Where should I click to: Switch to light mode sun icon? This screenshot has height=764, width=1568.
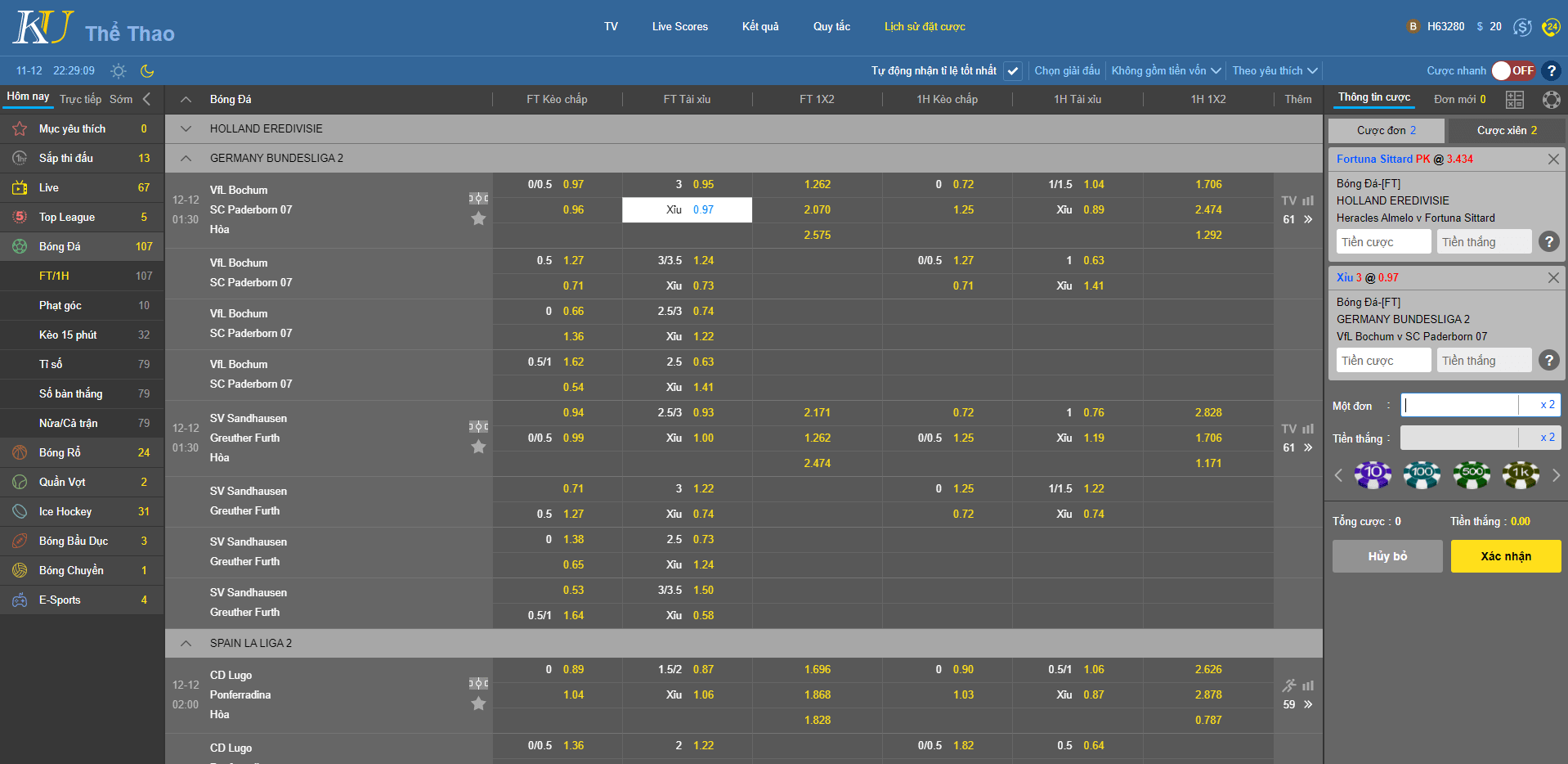coord(119,71)
